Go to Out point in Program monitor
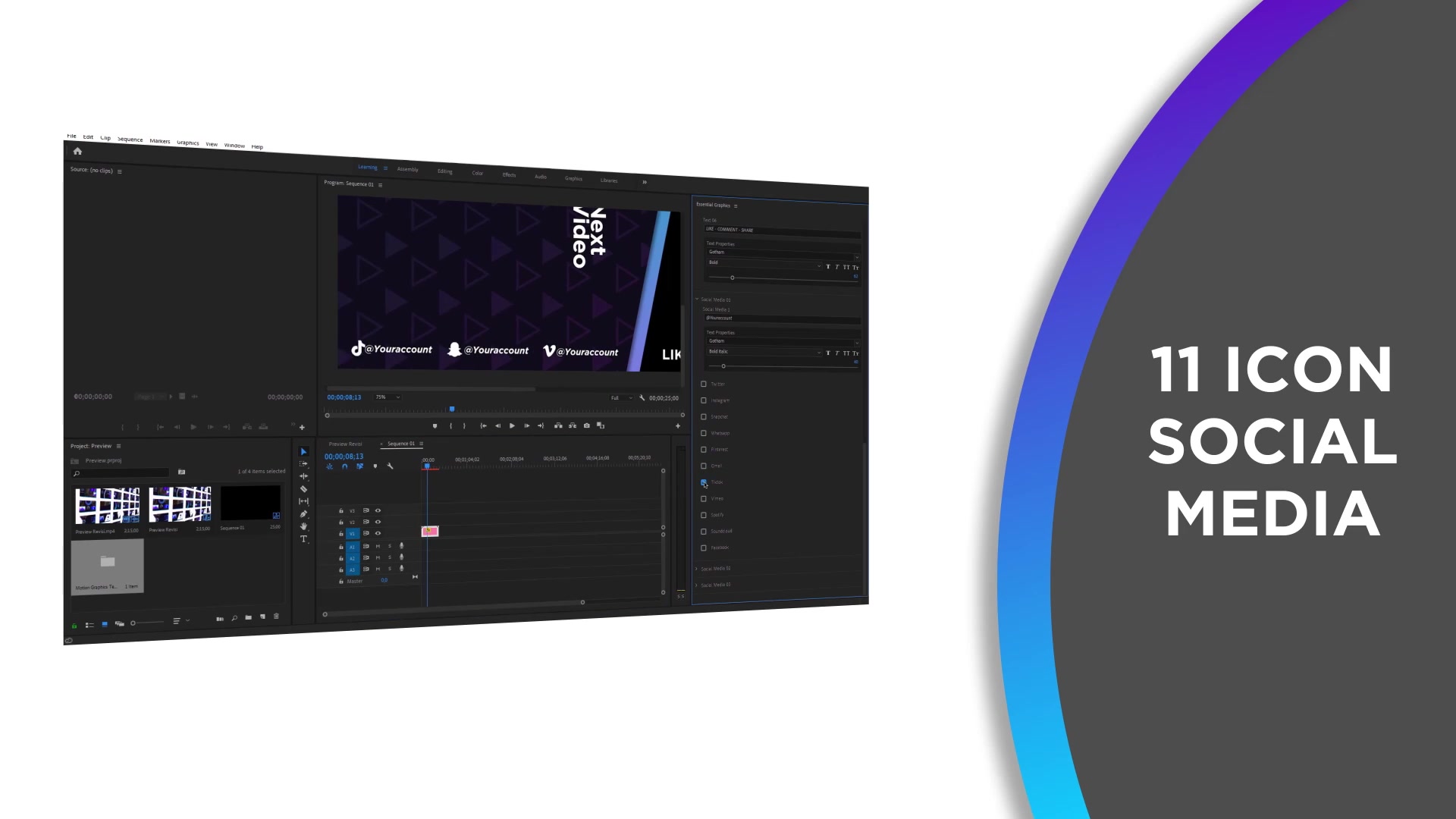This screenshot has height=819, width=1456. pos(541,425)
